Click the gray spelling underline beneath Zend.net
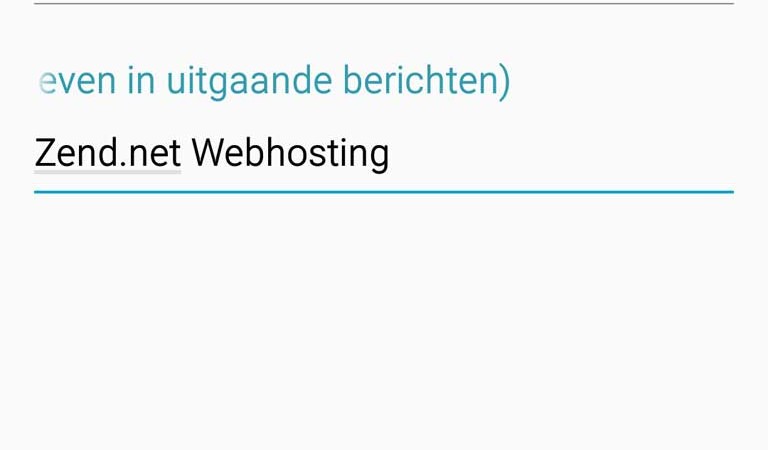This screenshot has width=768, height=450. tap(108, 172)
